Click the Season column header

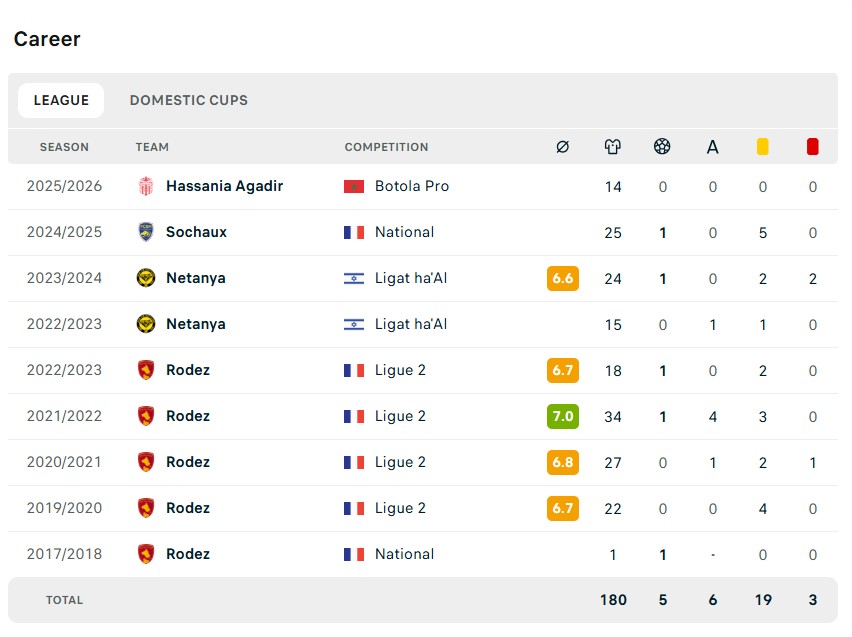point(64,147)
